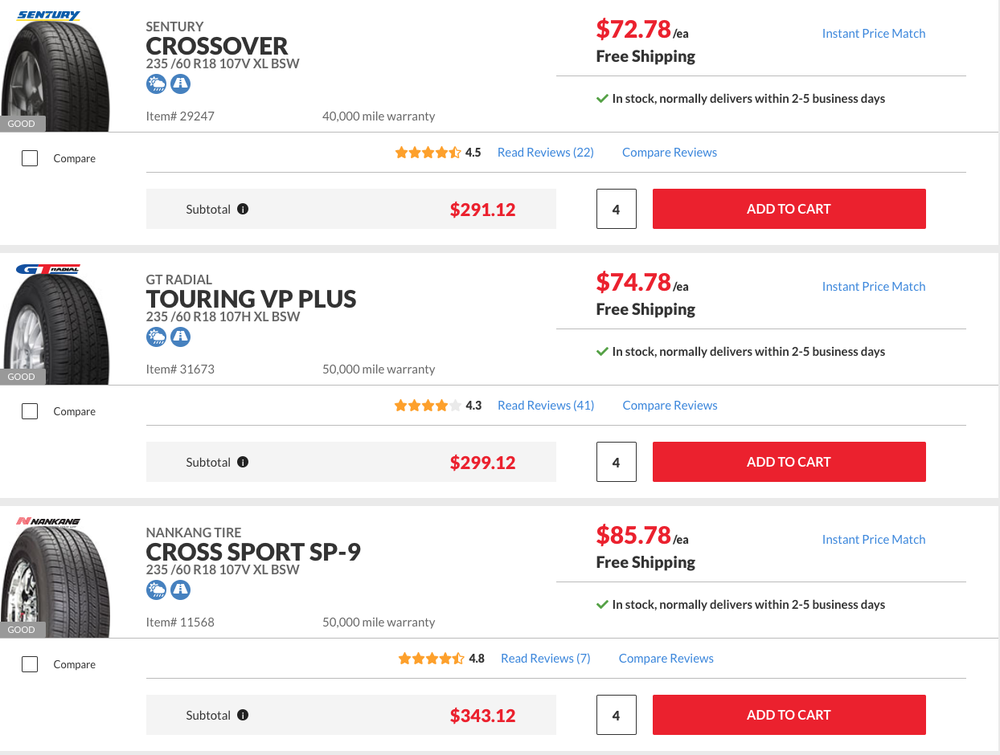Click the Subtotal info icon for Nankang tire

243,716
